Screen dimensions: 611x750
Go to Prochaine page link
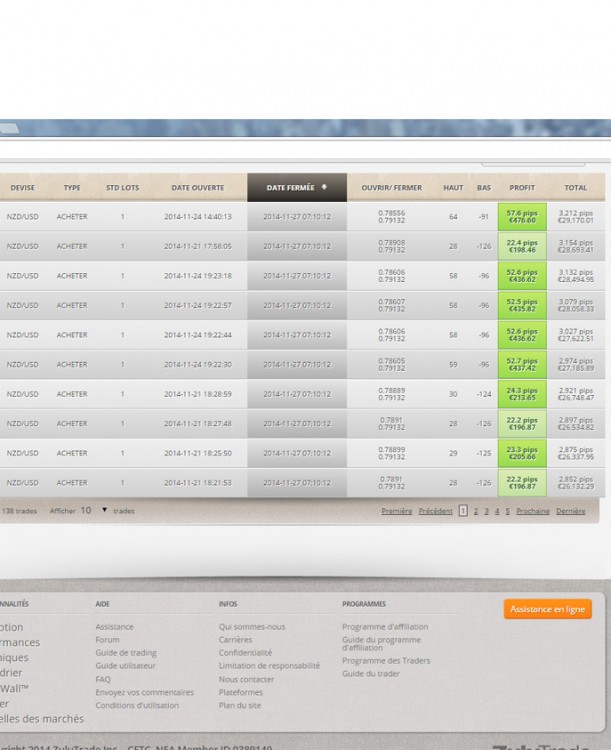pyautogui.click(x=533, y=511)
